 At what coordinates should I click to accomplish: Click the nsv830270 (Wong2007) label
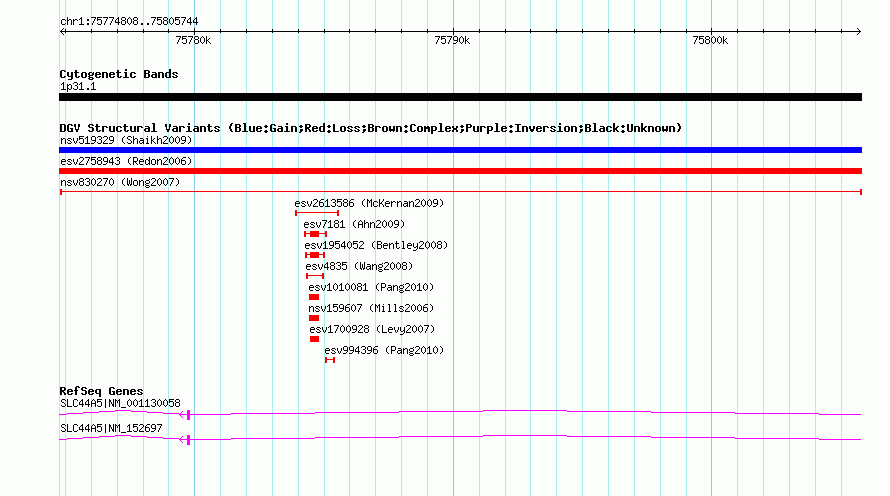coord(120,182)
